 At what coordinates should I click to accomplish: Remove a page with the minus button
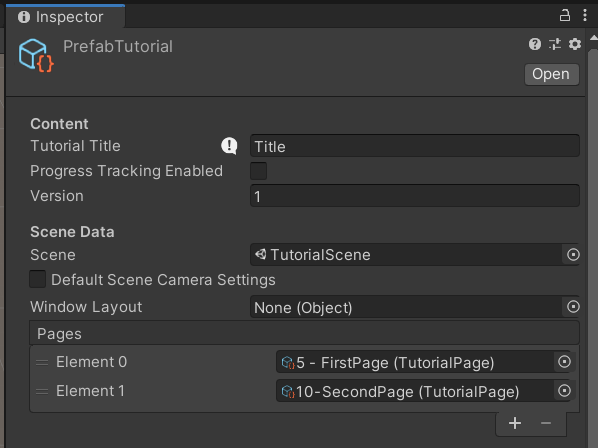(546, 423)
